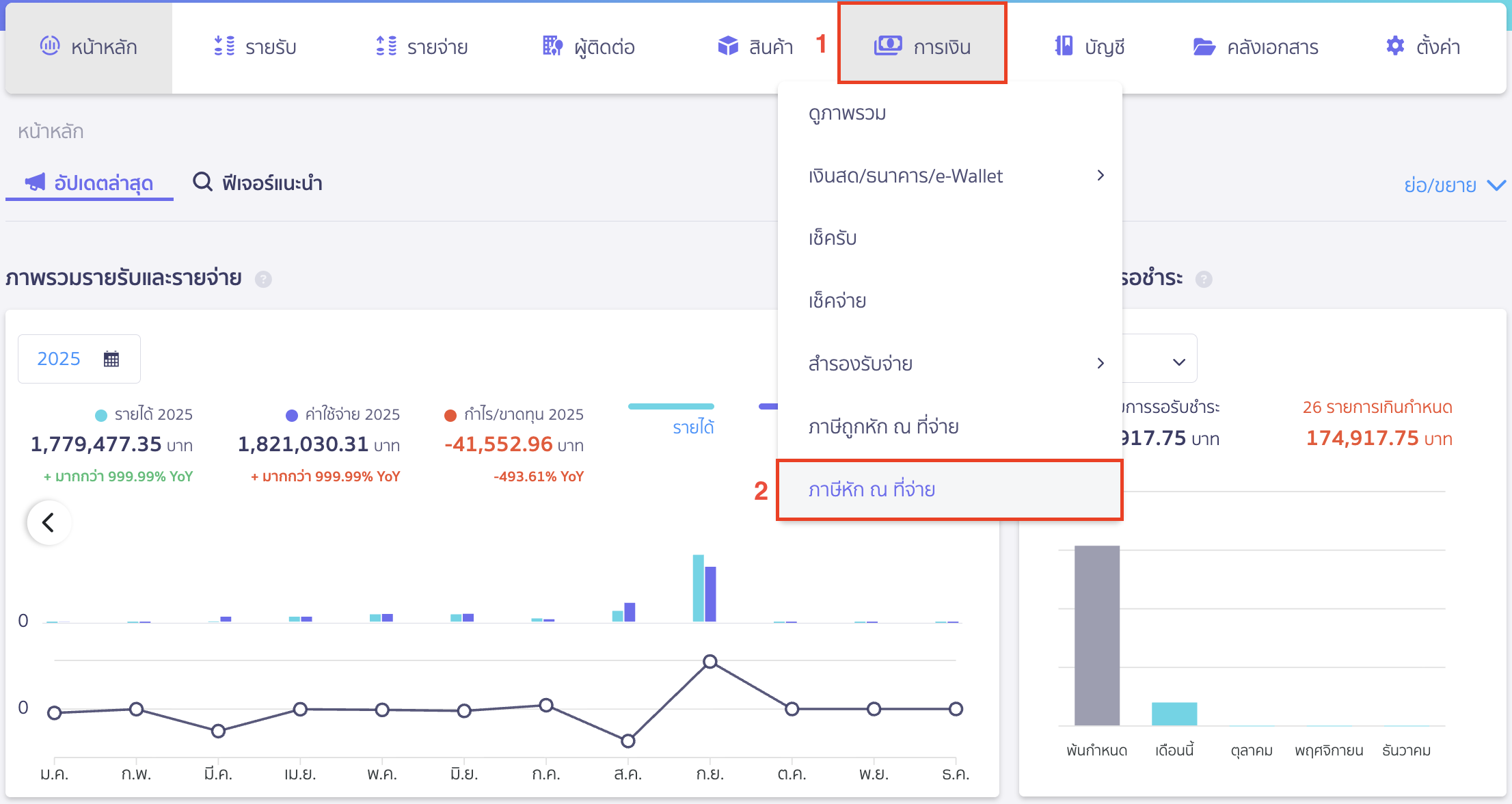
Task: Toggle the กำไร/ขาดทุน 2025 legend dot
Action: (x=450, y=415)
